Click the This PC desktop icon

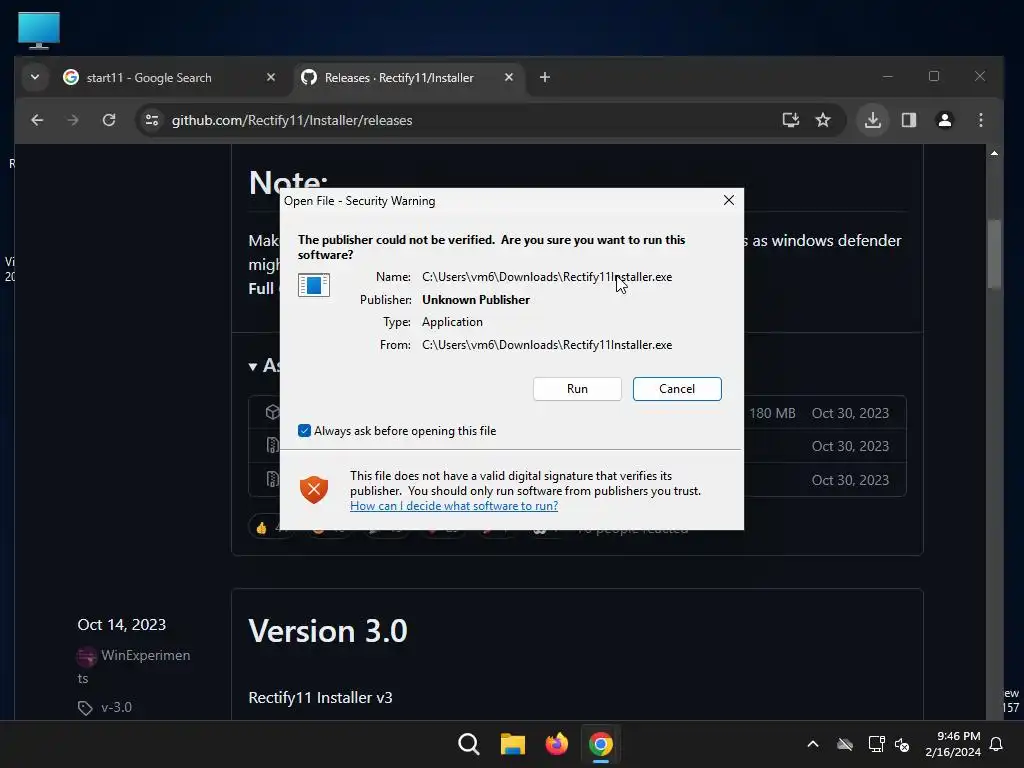click(x=39, y=31)
